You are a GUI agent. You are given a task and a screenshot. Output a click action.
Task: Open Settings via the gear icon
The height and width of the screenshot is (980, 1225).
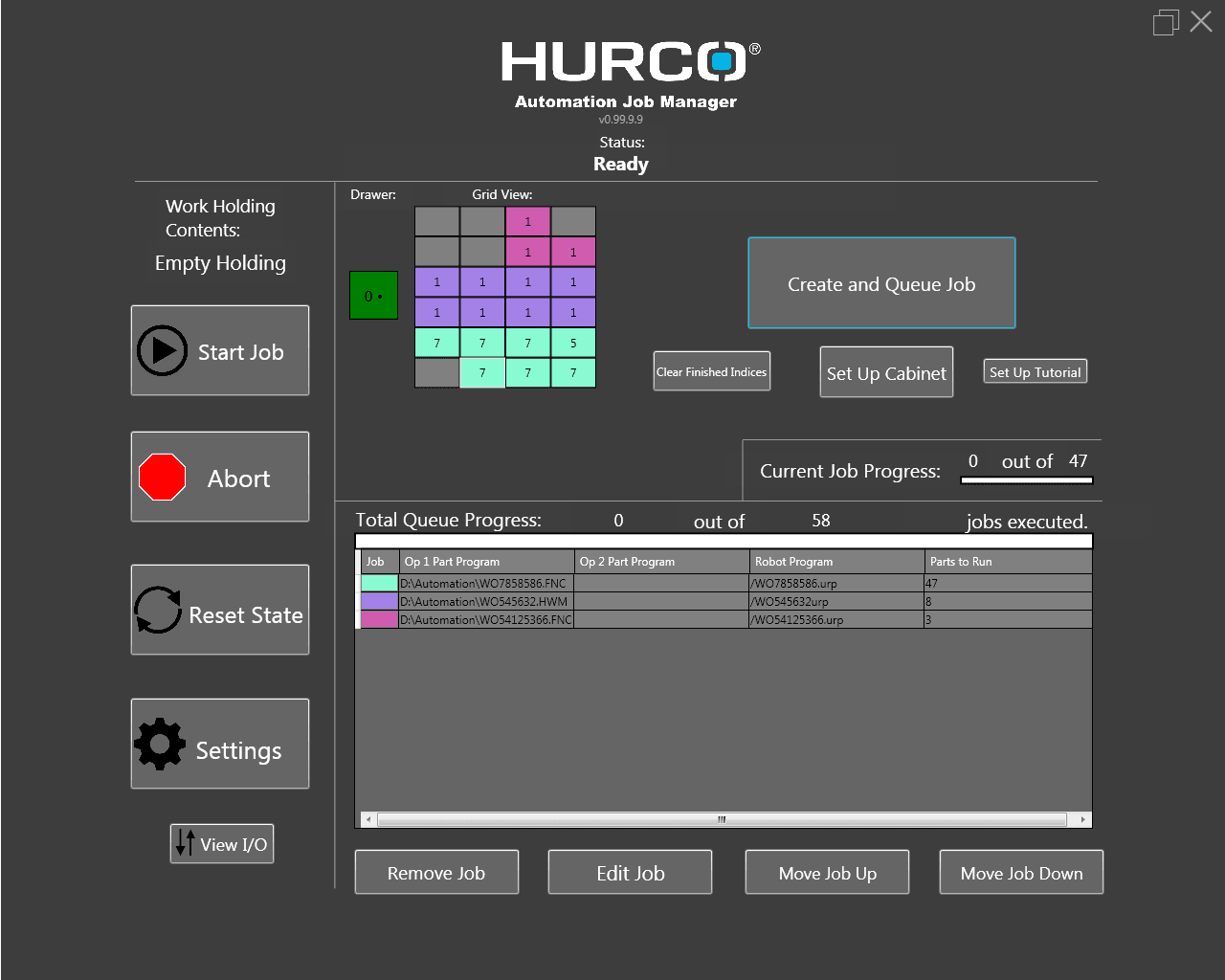pyautogui.click(x=160, y=744)
